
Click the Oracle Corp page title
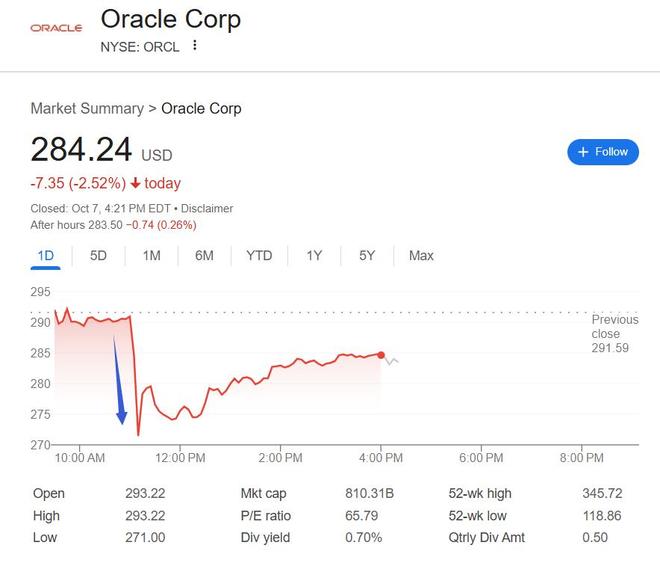(x=171, y=19)
